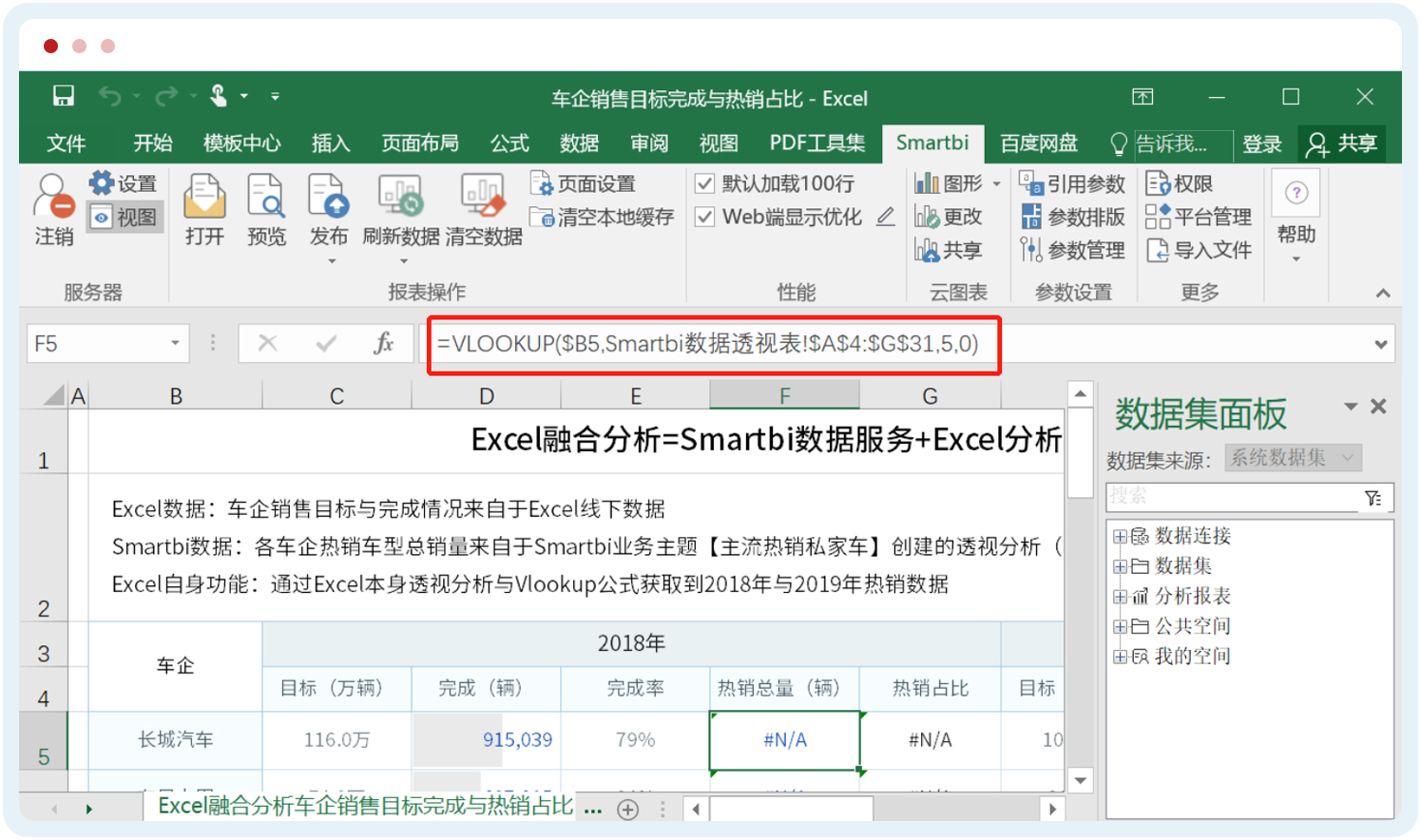The width and height of the screenshot is (1421, 840).
Task: Click the 更改 chart change icon
Action: (927, 217)
